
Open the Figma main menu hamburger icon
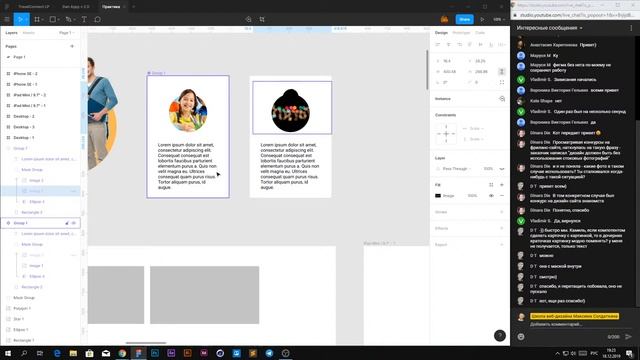(x=7, y=19)
